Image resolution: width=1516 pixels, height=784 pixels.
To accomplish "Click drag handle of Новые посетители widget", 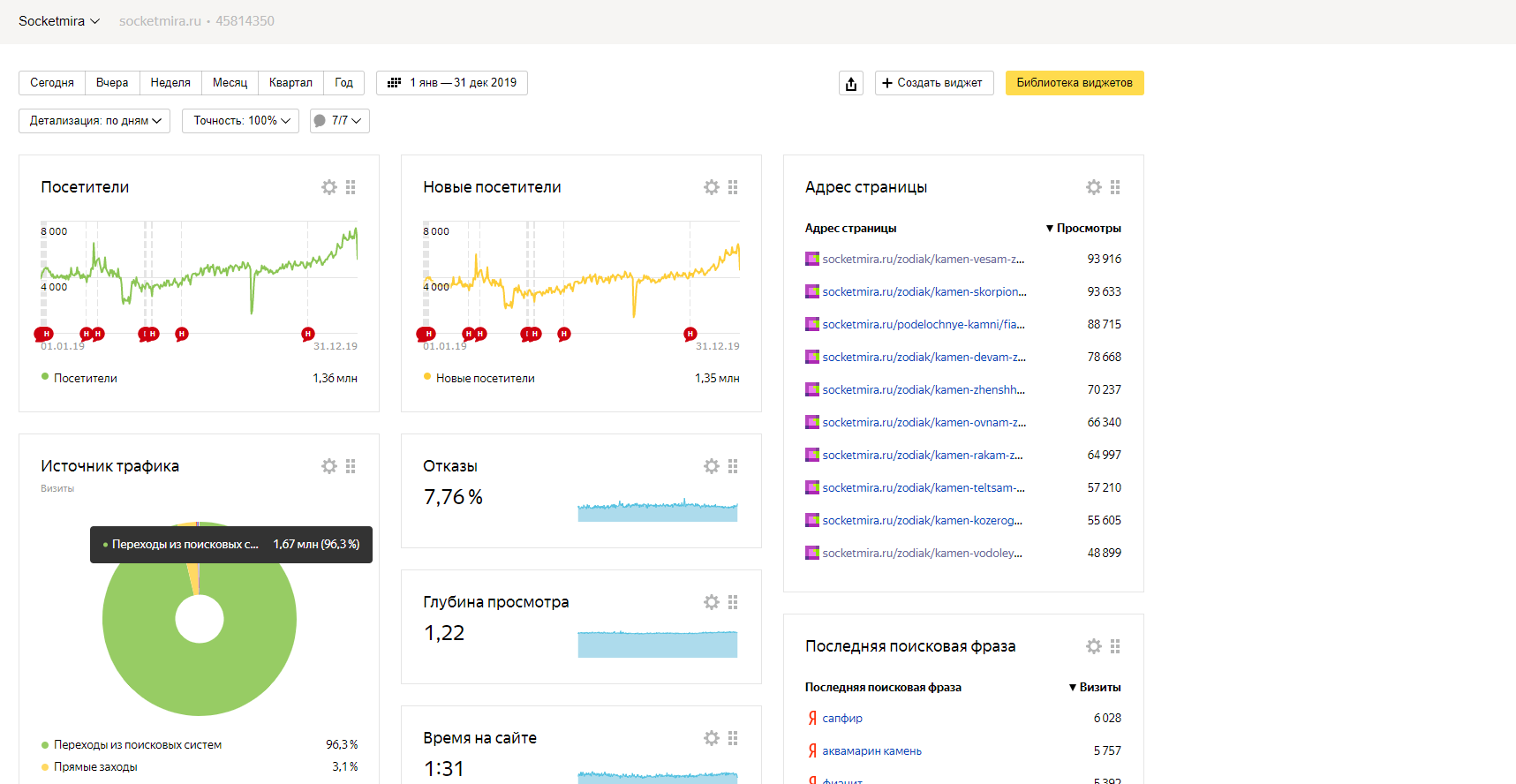I will (733, 187).
